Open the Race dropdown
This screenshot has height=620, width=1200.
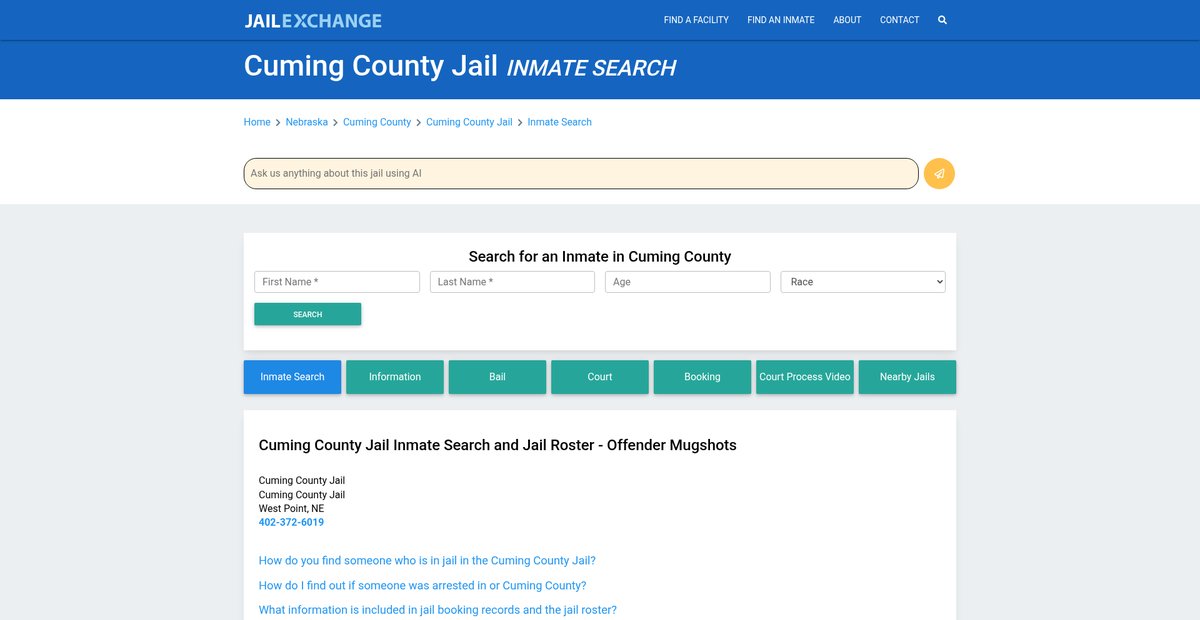862,282
